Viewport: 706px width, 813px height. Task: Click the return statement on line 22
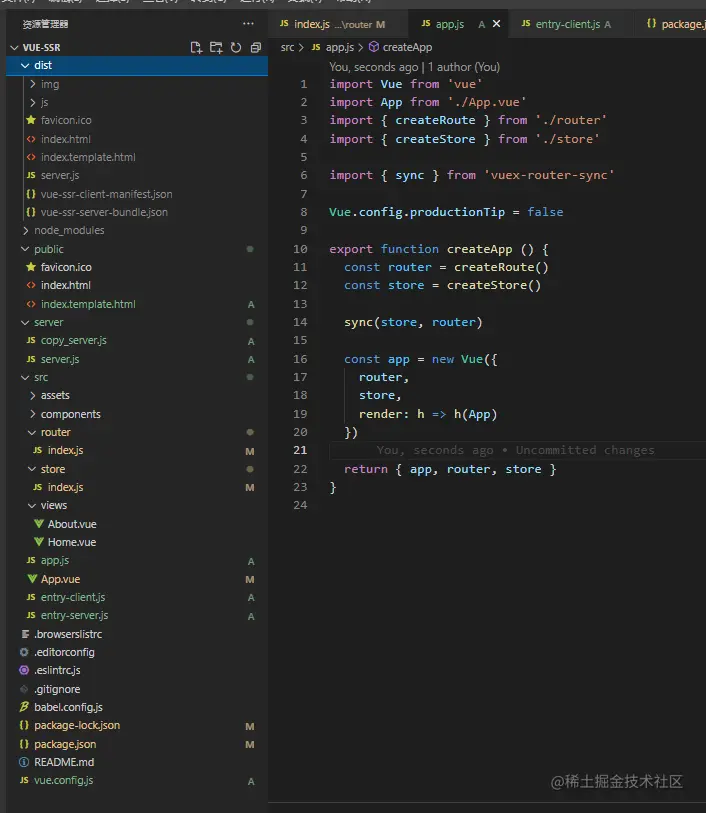(x=450, y=469)
